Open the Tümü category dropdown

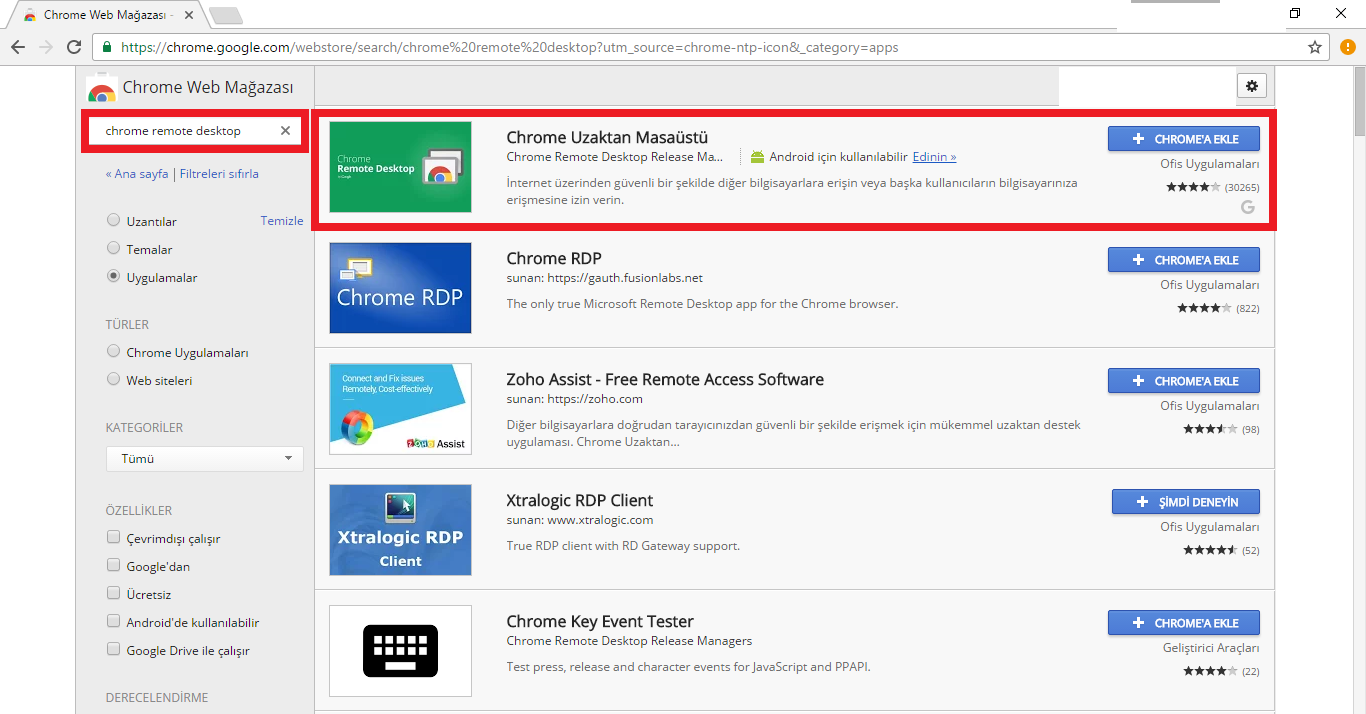[204, 458]
